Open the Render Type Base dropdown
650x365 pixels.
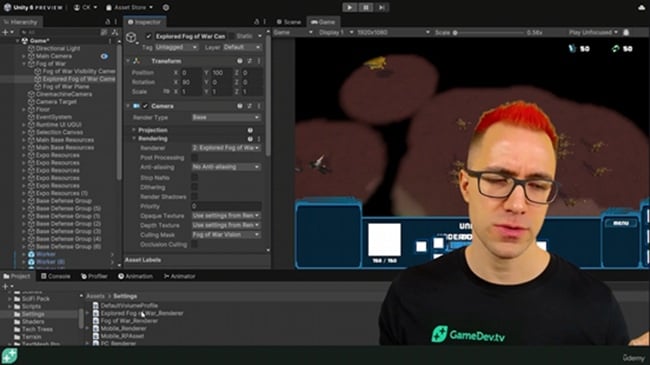[x=226, y=117]
